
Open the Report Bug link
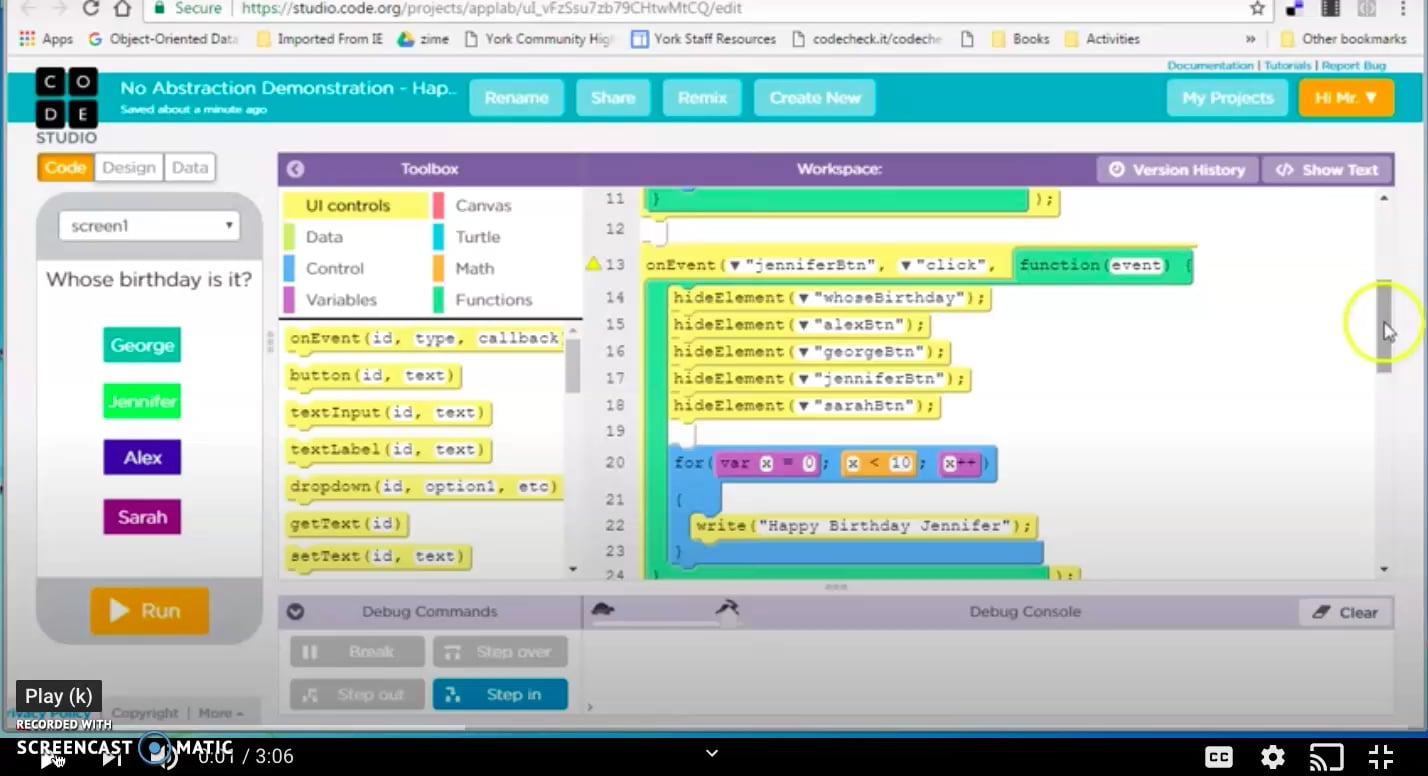click(1354, 66)
